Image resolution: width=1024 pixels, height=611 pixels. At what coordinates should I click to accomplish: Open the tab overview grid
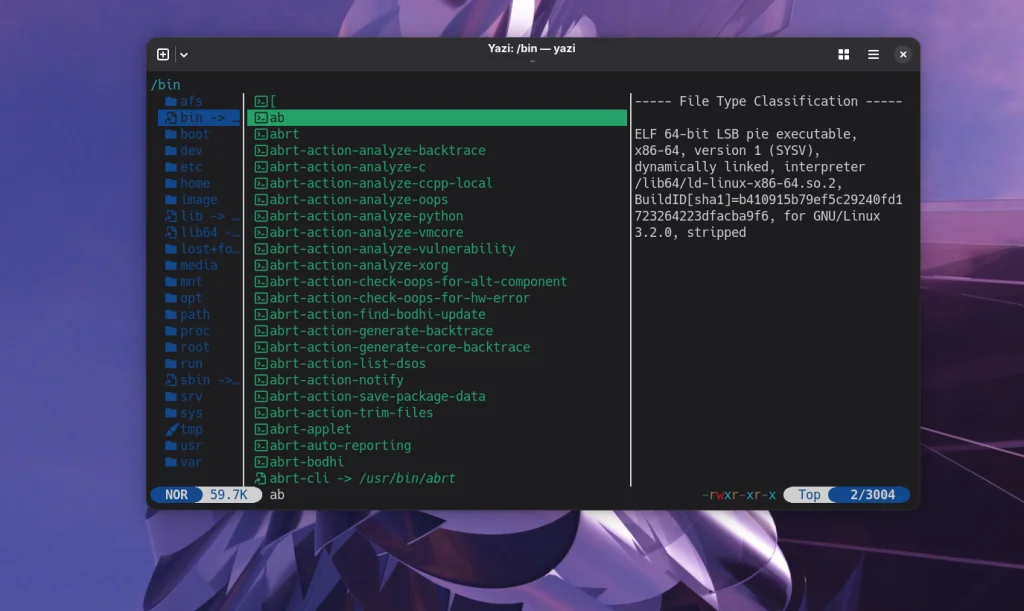(x=844, y=55)
